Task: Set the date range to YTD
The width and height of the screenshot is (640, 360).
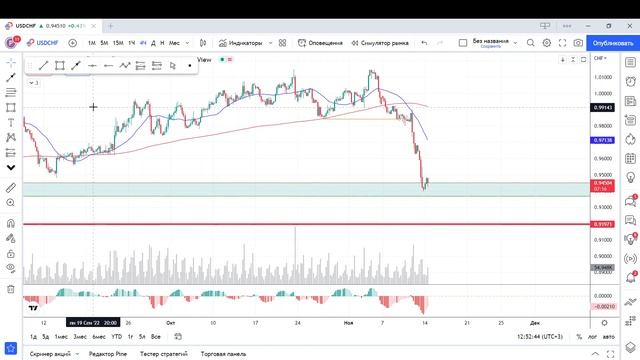Action: pyautogui.click(x=117, y=337)
